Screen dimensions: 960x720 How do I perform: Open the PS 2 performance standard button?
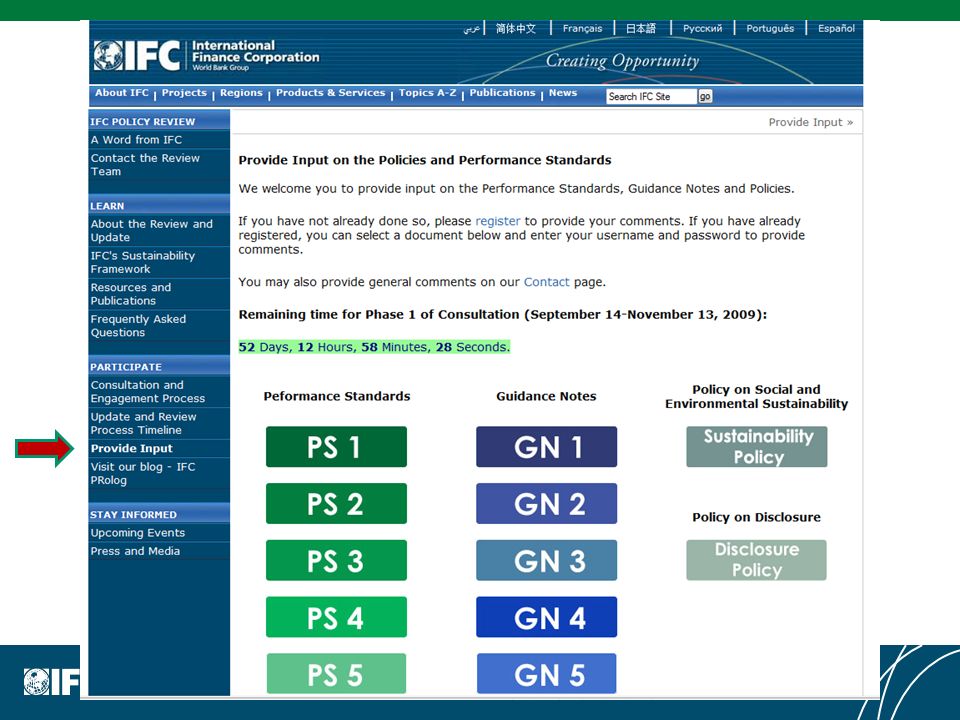(336, 503)
